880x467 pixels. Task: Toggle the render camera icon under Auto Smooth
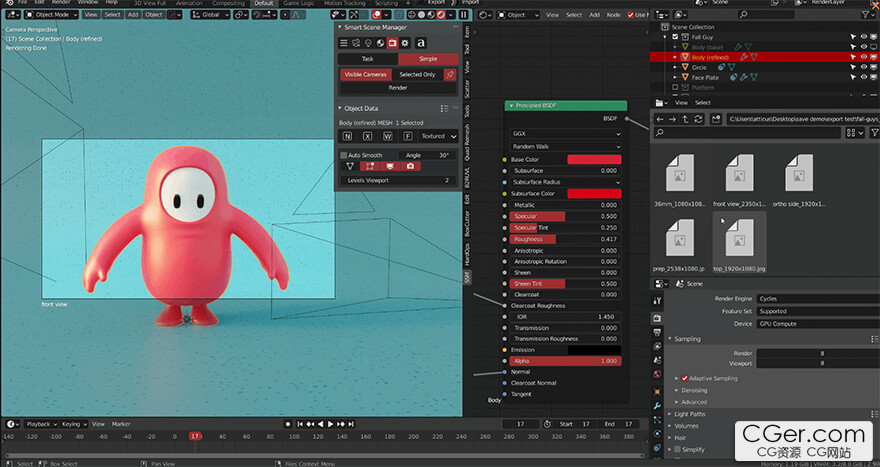[410, 166]
